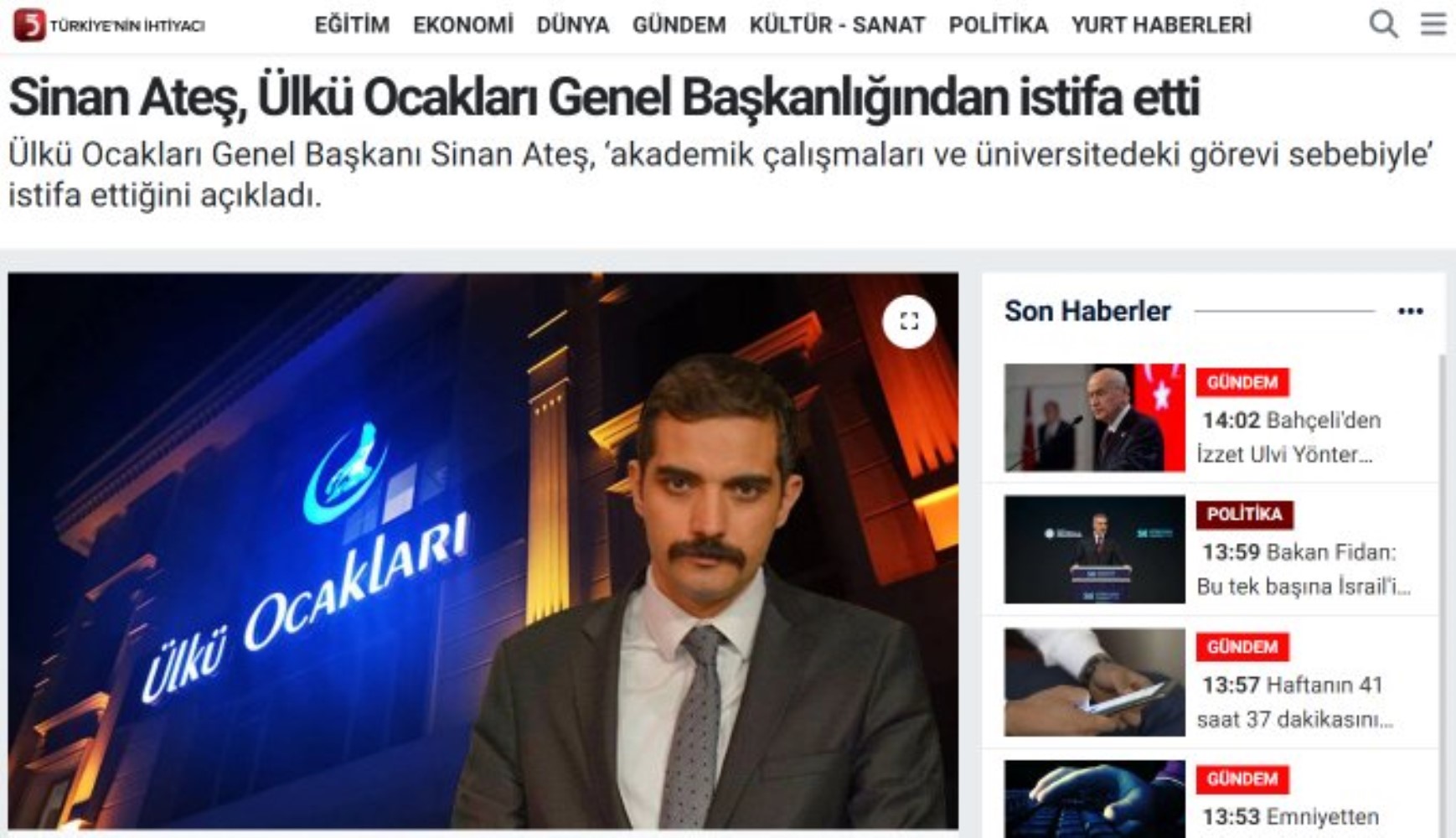Open the Bakan Fidan podium thumbnail
Screen dimensions: 1456x838
click(x=1095, y=550)
